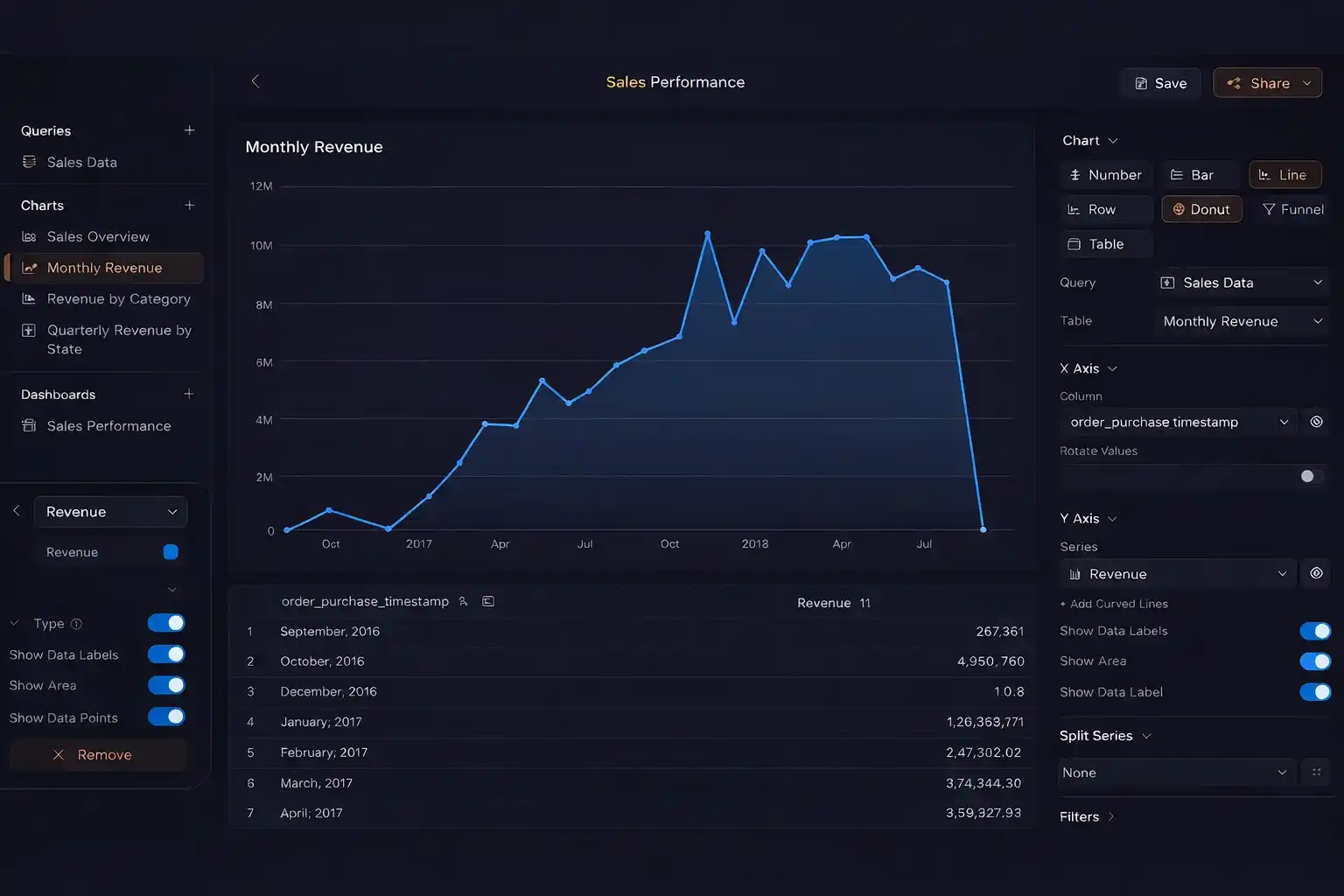Viewport: 1344px width, 896px height.
Task: Click the info icon next to Type
Action: pos(76,624)
